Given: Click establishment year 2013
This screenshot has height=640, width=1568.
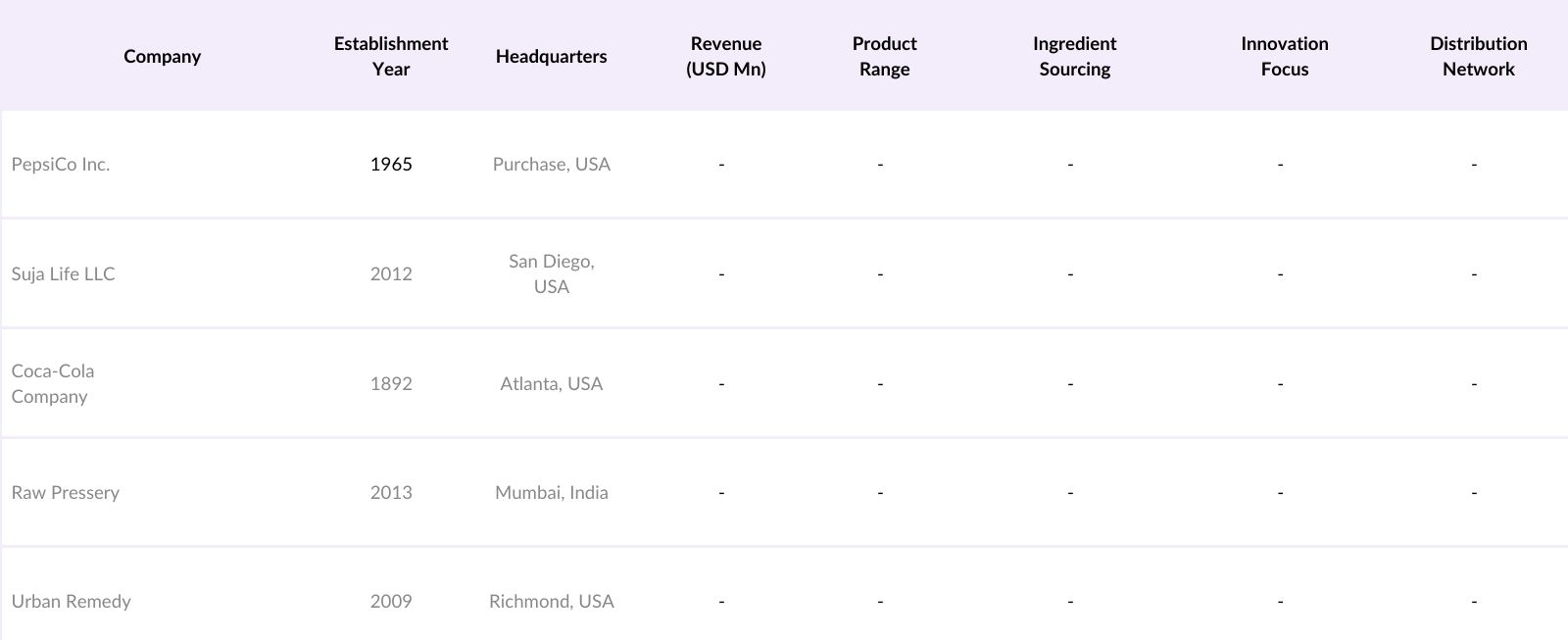Looking at the screenshot, I should (x=391, y=492).
